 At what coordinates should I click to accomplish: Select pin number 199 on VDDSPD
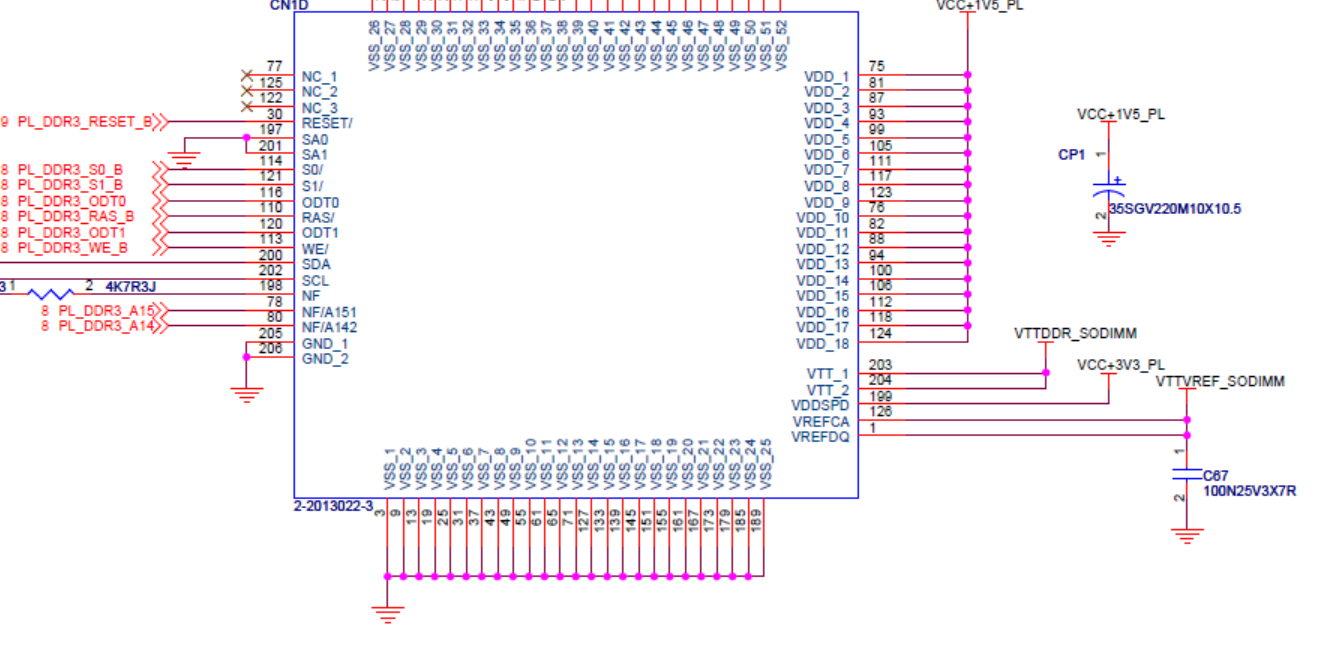pyautogui.click(x=880, y=397)
